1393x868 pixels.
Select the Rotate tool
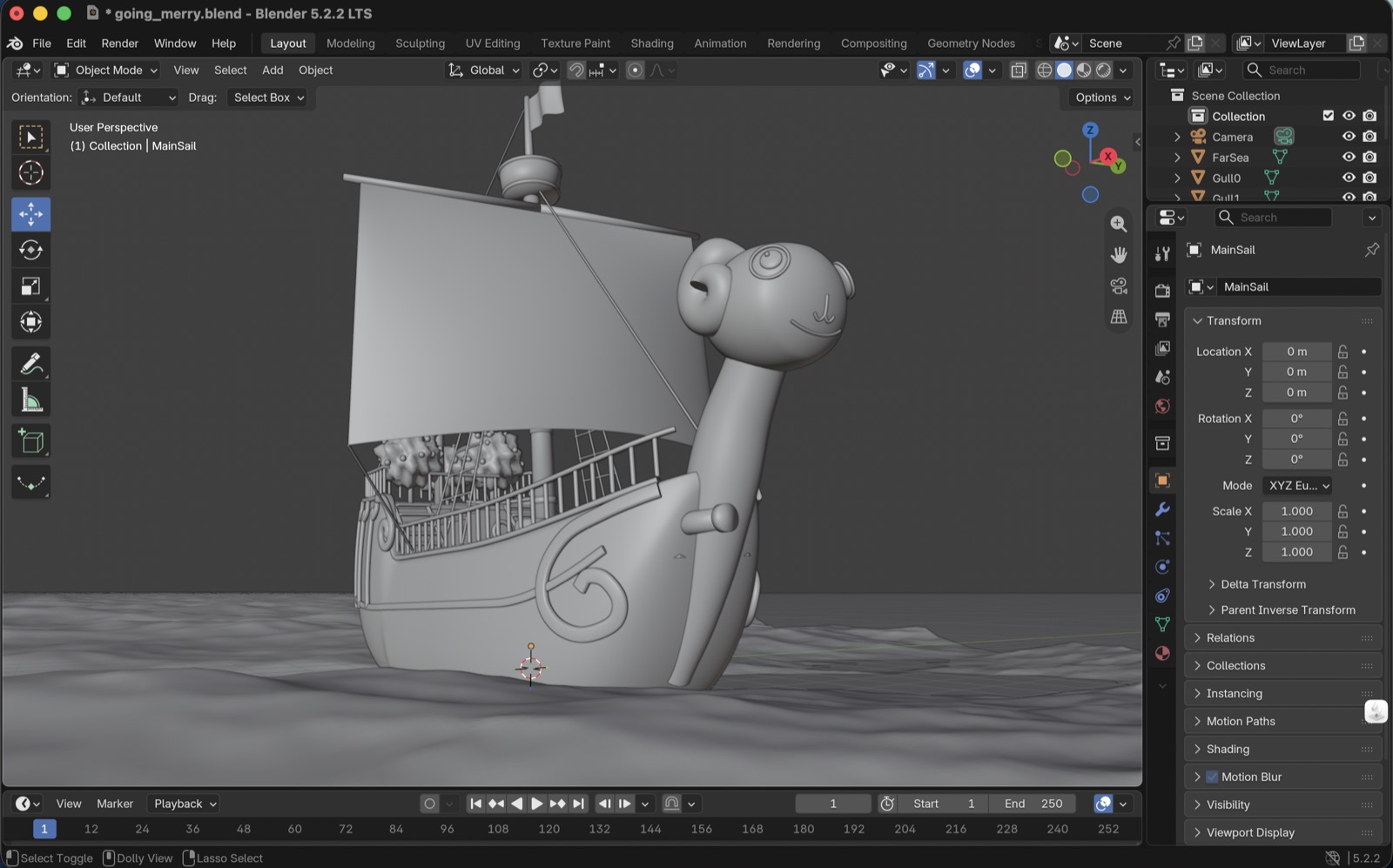tap(30, 250)
